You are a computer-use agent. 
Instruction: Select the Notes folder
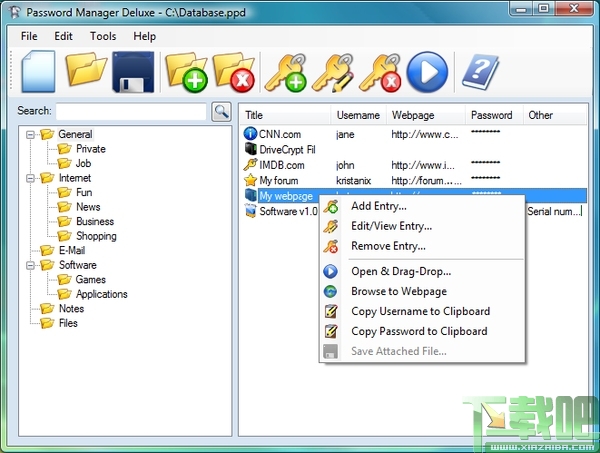71,309
